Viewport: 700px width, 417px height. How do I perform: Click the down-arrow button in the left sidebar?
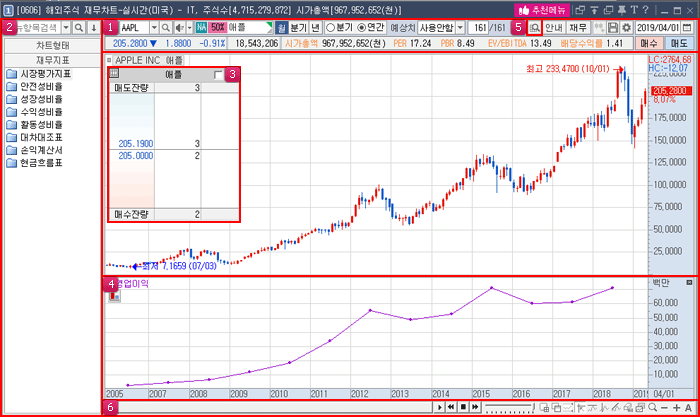[94, 28]
